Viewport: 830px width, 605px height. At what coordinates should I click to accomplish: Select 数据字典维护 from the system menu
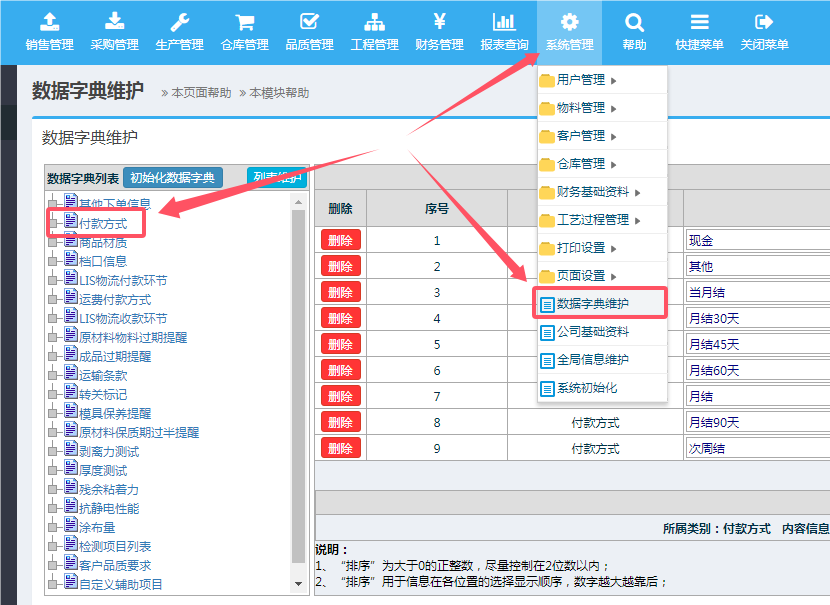click(592, 304)
